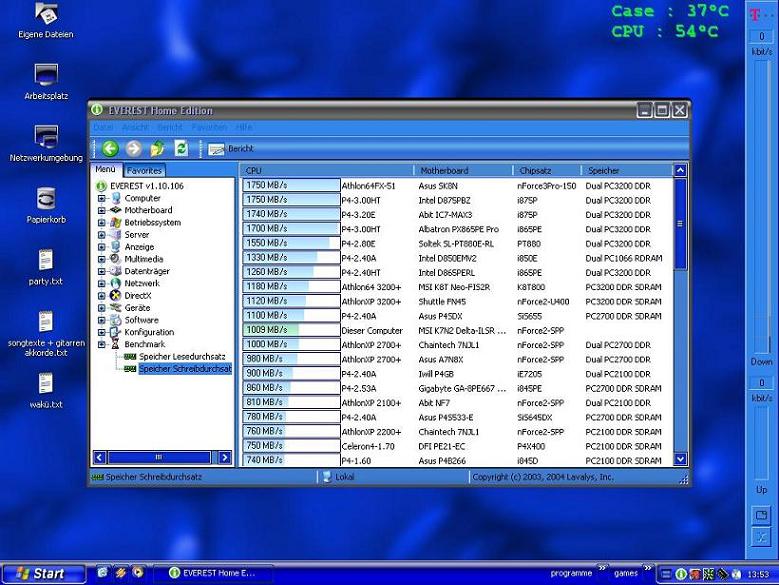
Task: Expand the Datenträger tree node
Action: 102,271
